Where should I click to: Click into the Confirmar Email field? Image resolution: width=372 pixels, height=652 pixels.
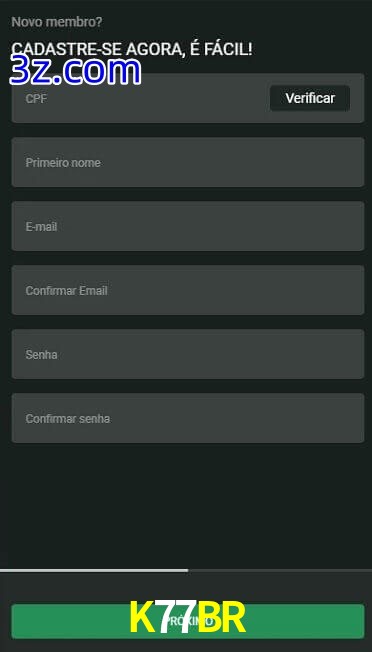coord(188,290)
